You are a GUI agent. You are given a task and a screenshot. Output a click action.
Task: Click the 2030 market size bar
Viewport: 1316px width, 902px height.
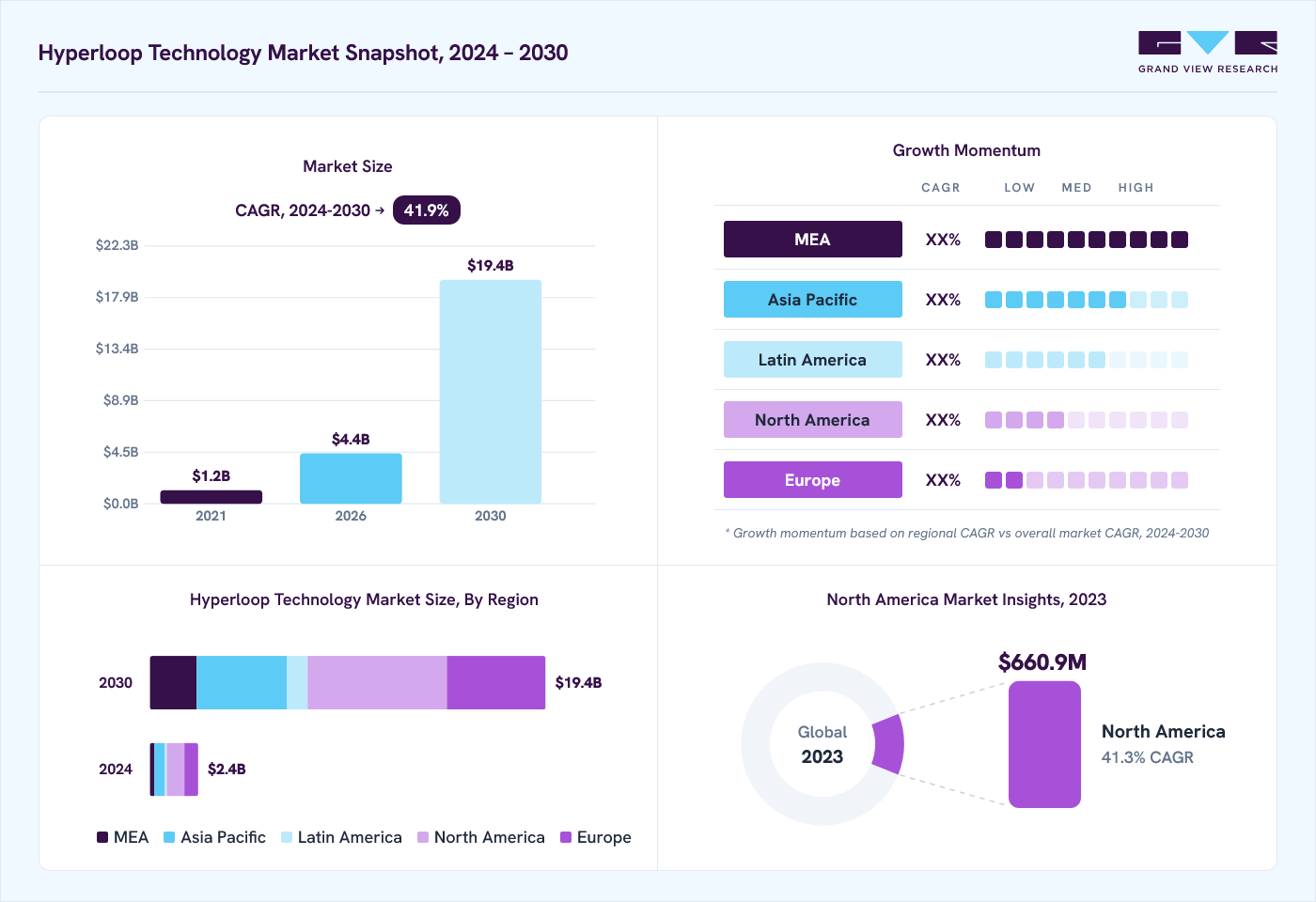[491, 392]
